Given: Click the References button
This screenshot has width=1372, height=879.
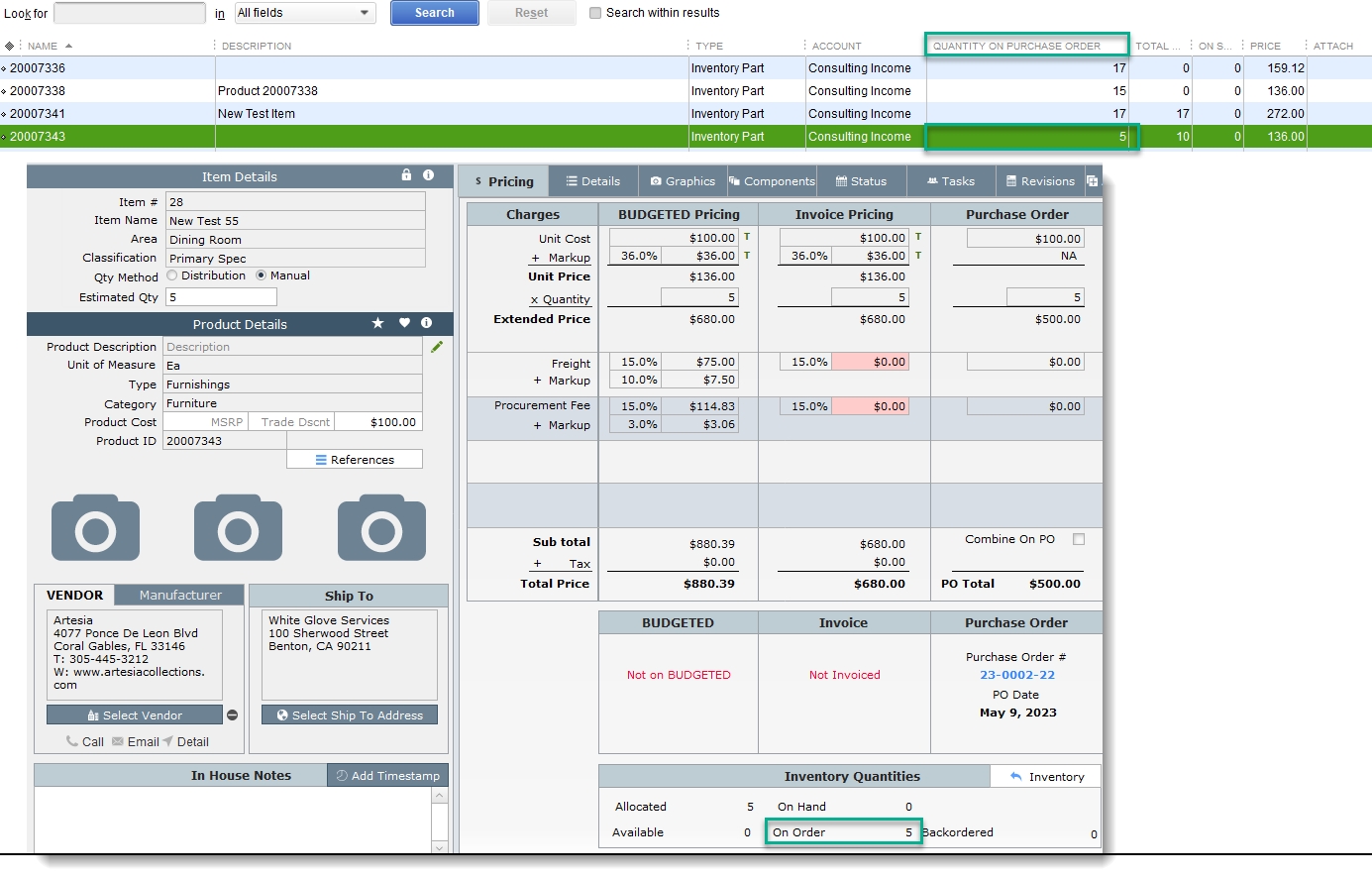Looking at the screenshot, I should (355, 460).
